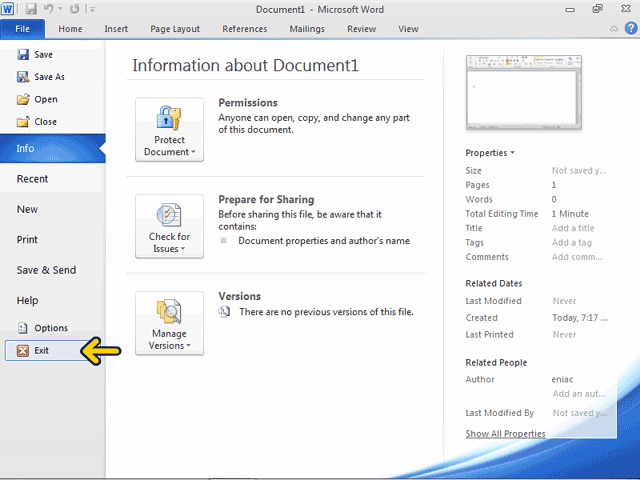This screenshot has height=480, width=640.
Task: Choose Close in the File sidebar
Action: tap(37, 122)
